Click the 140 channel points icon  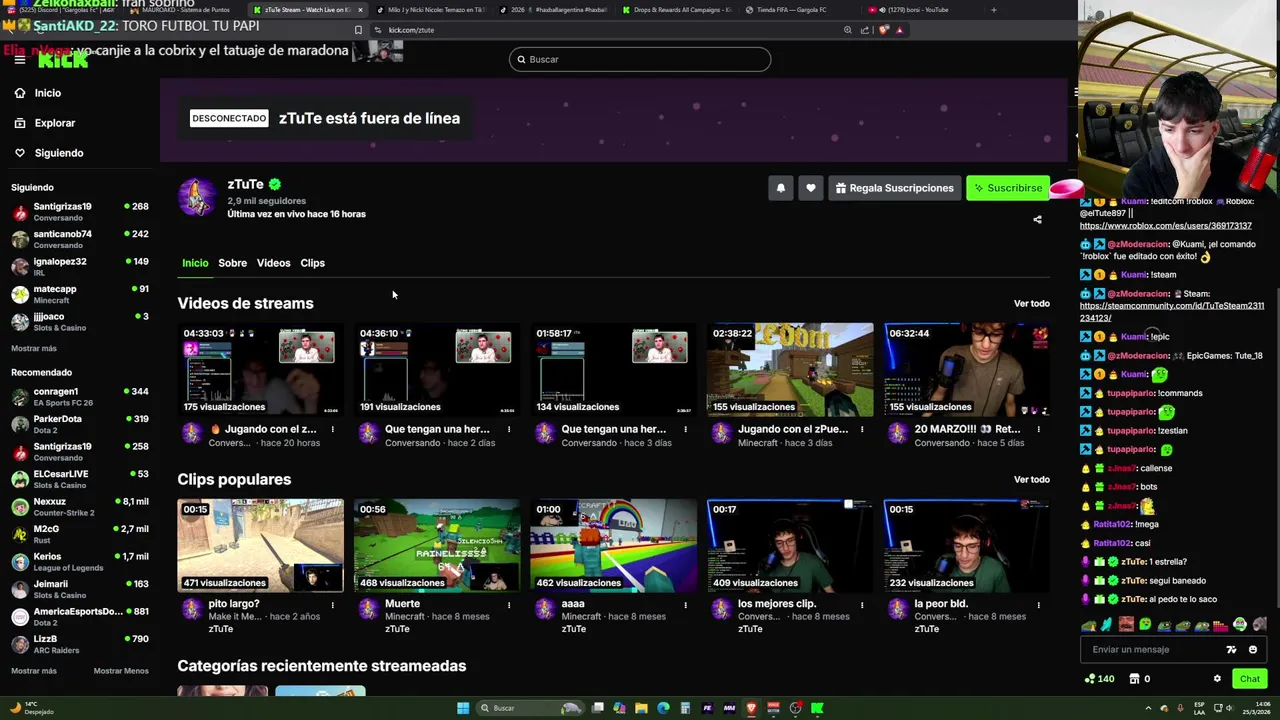click(1100, 679)
